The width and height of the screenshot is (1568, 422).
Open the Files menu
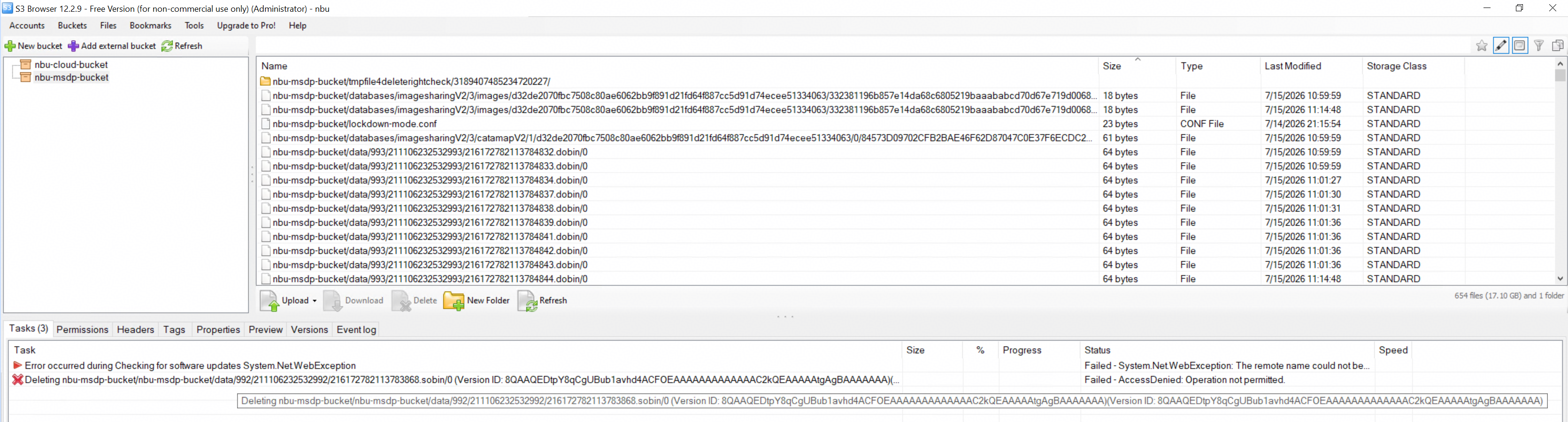pos(108,25)
